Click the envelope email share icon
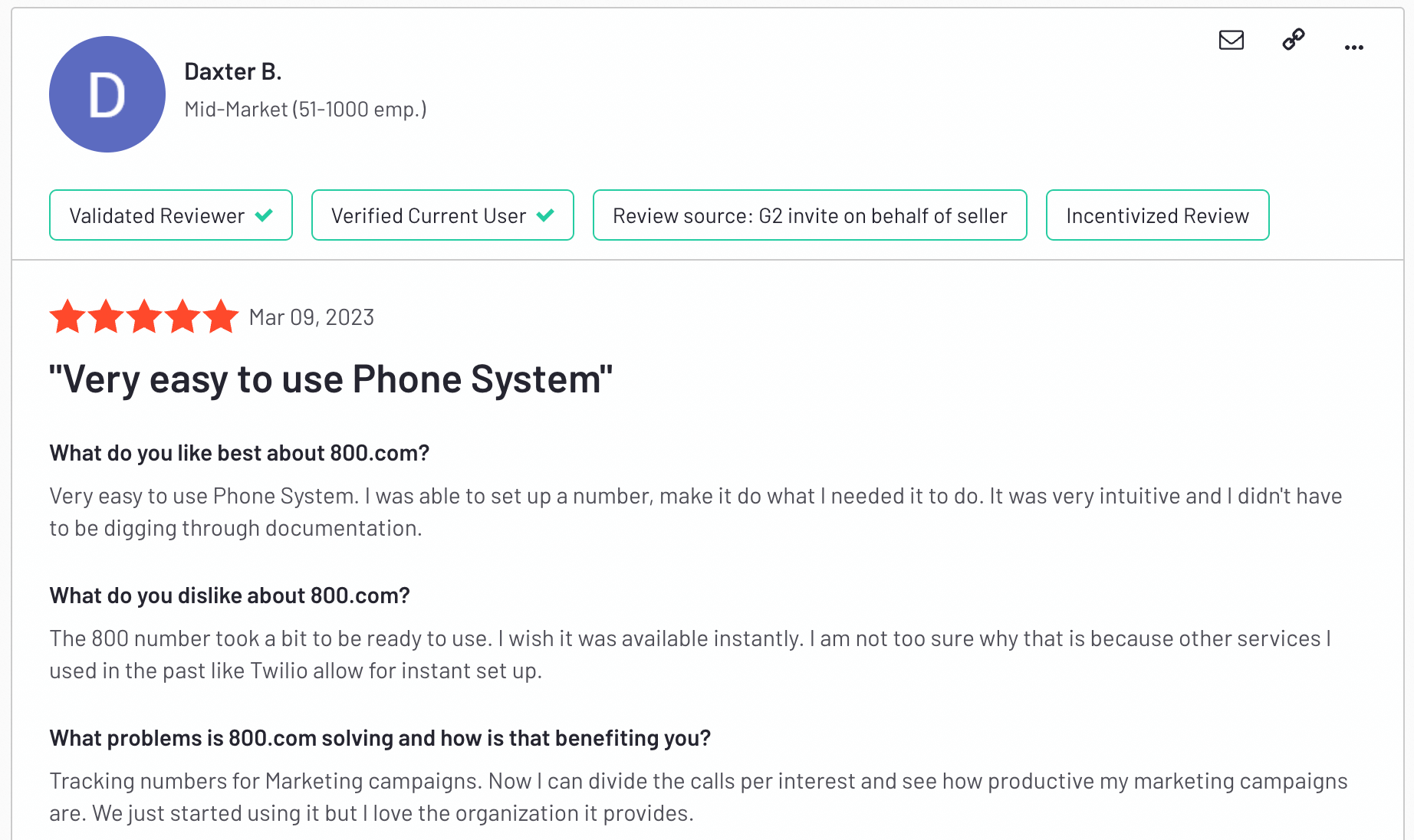Image resolution: width=1414 pixels, height=840 pixels. [1231, 40]
